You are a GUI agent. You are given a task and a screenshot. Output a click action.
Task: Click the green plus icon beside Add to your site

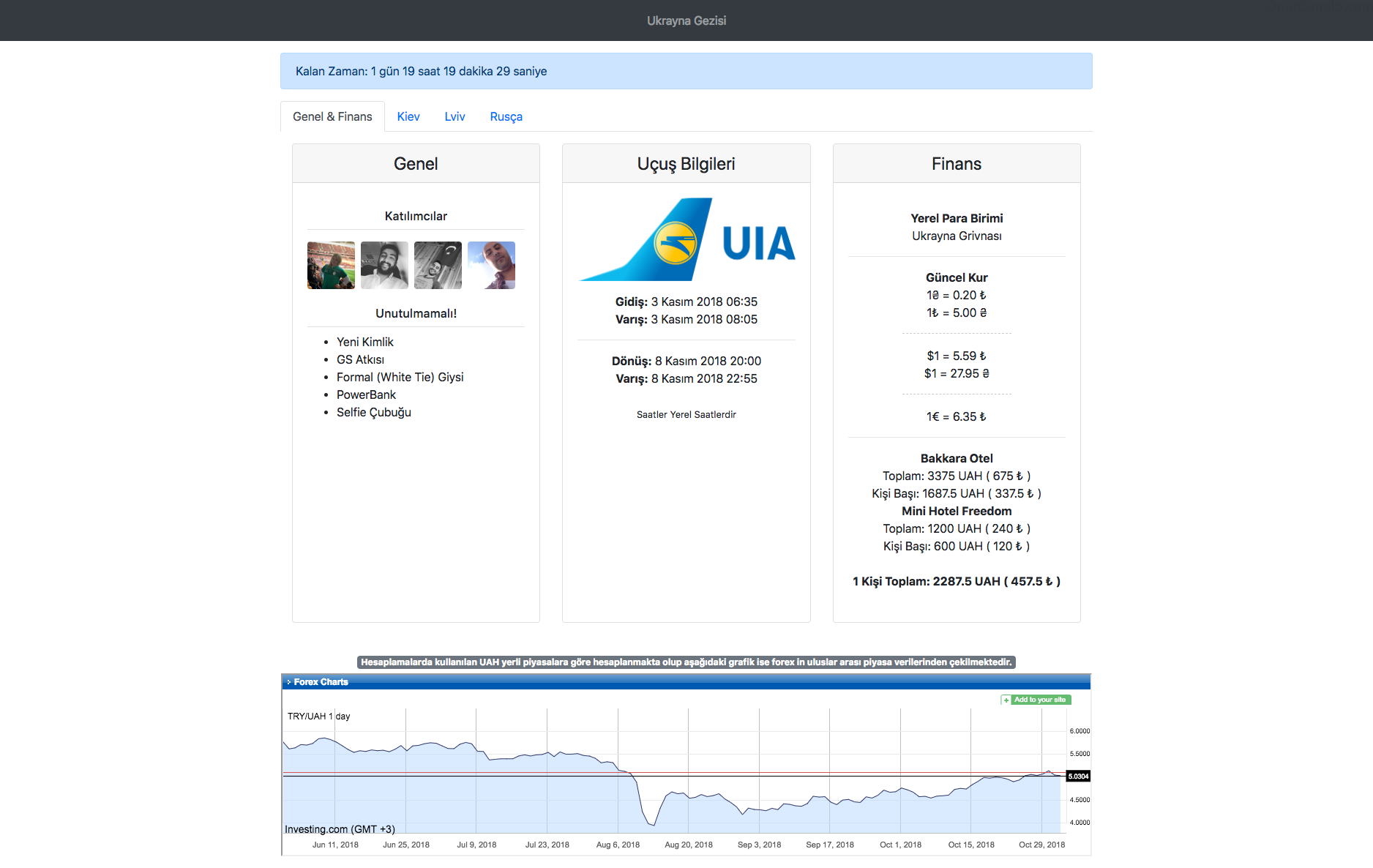pyautogui.click(x=1006, y=700)
